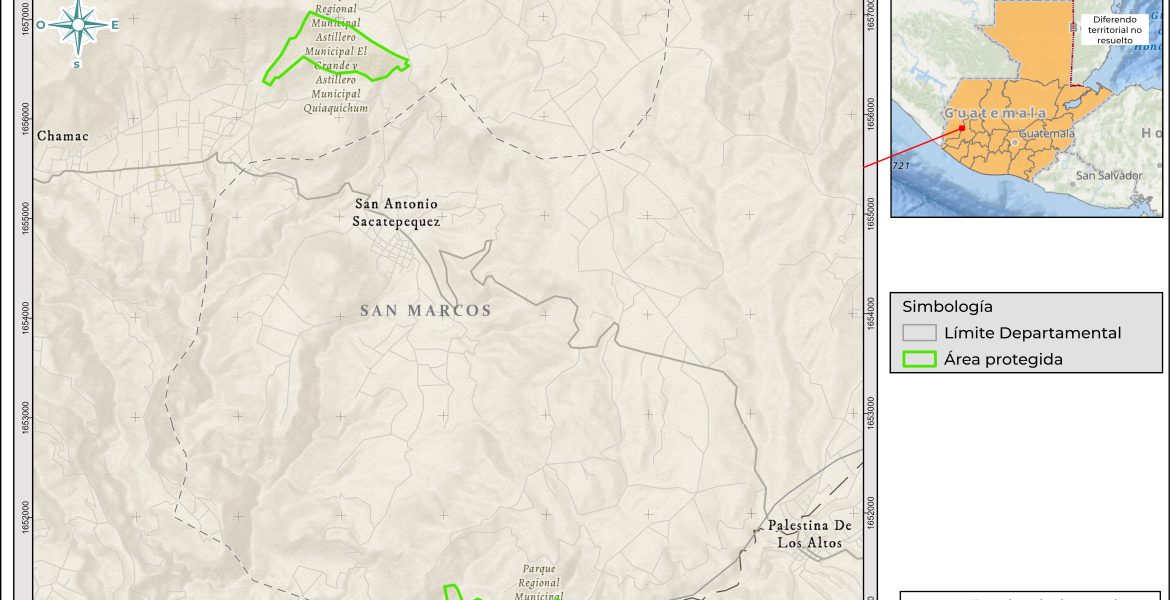Screen dimensions: 1170x600
Task: Click the 1654000 coordinate label on left axis
Action: [27, 317]
